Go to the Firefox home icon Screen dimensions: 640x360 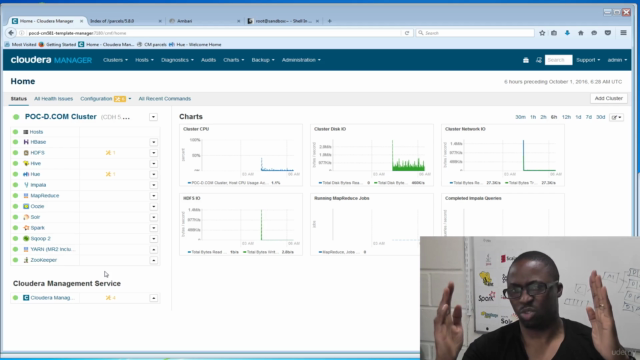[581, 33]
